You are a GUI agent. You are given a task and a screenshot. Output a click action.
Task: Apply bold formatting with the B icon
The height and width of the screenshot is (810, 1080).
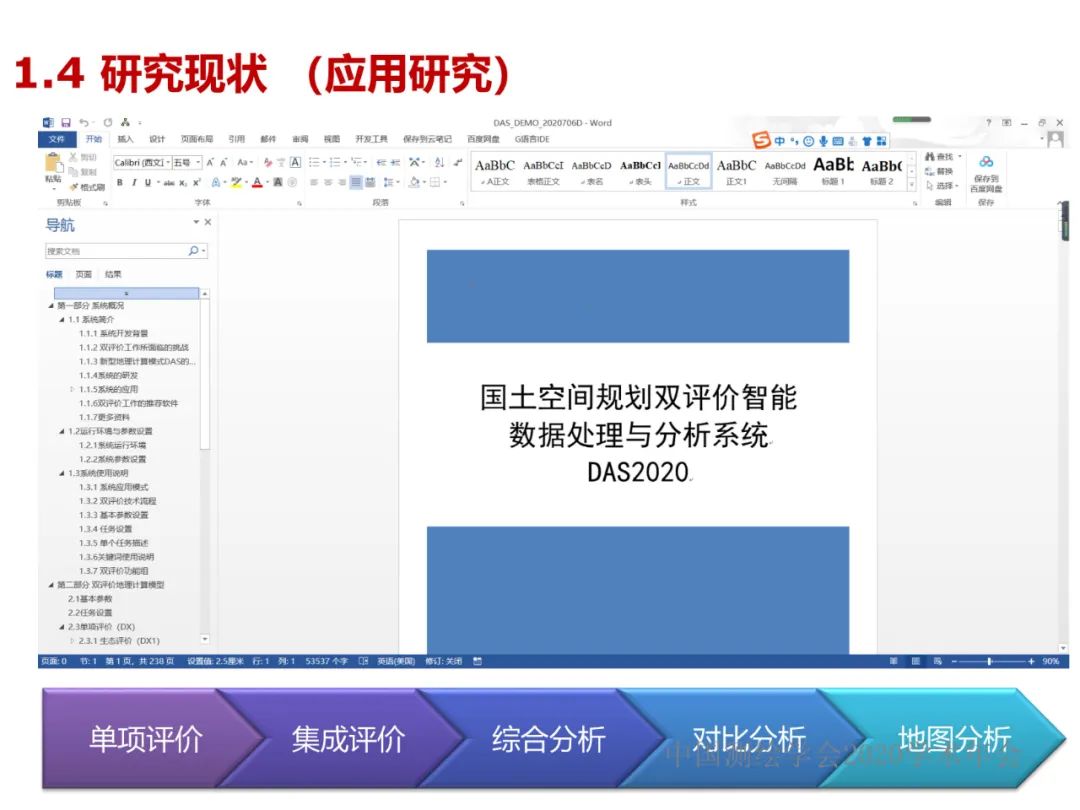click(x=119, y=182)
